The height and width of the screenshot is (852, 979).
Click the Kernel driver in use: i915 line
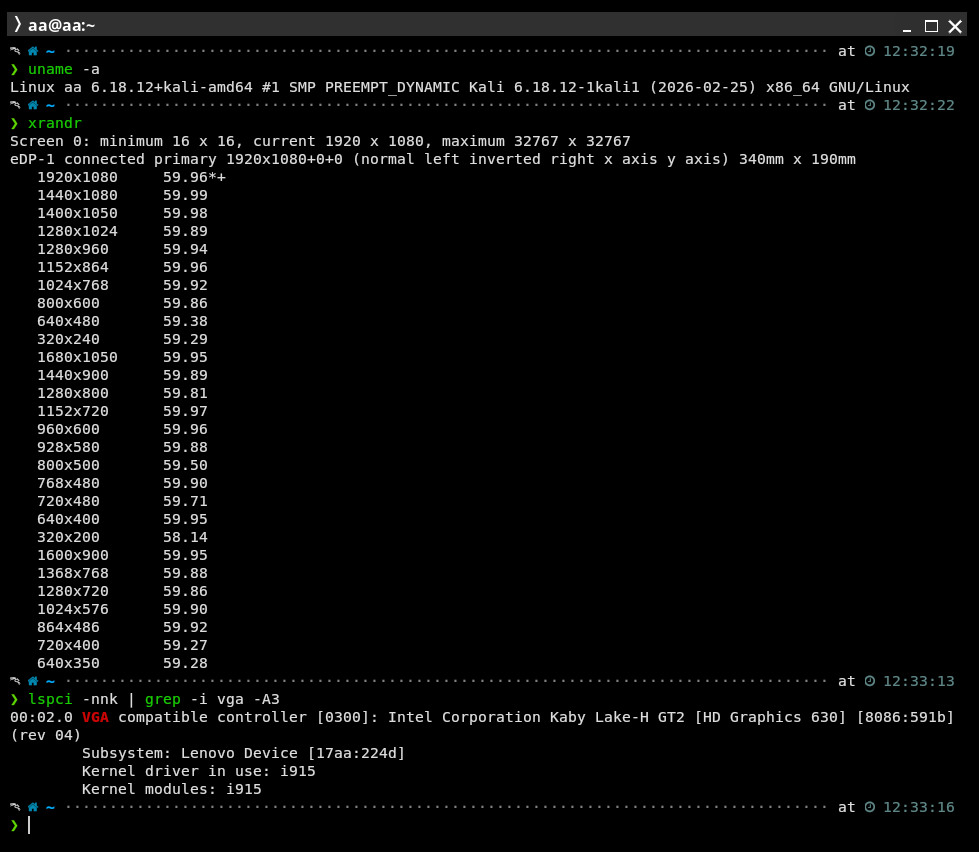(x=172, y=771)
